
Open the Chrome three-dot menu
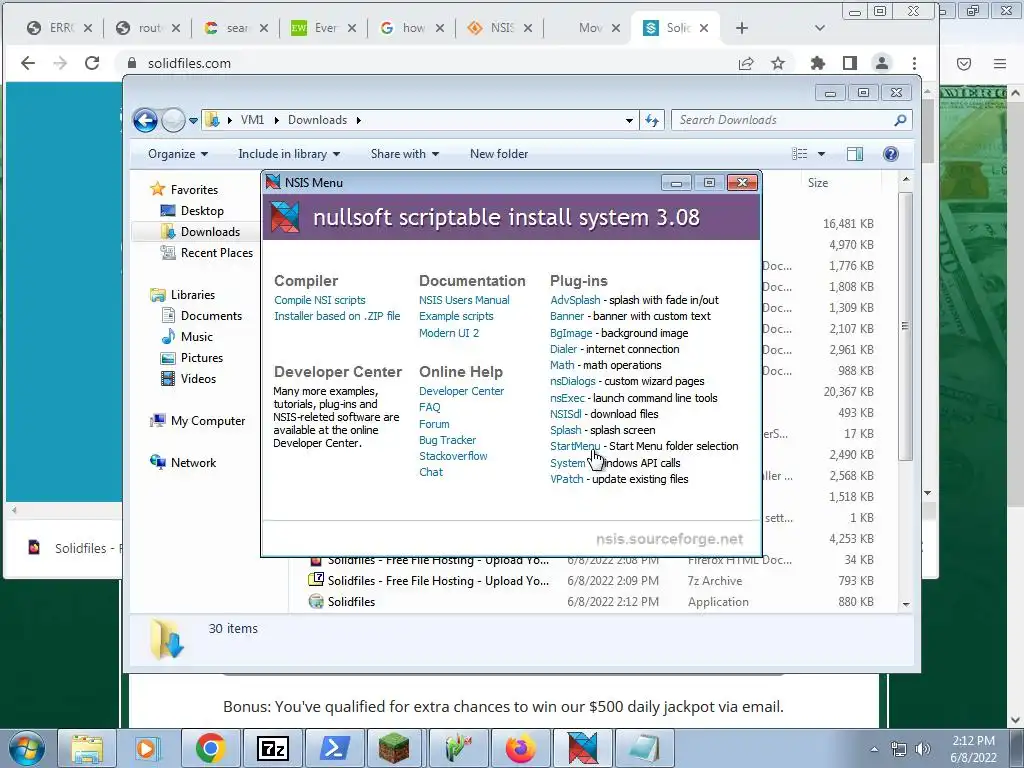914,63
